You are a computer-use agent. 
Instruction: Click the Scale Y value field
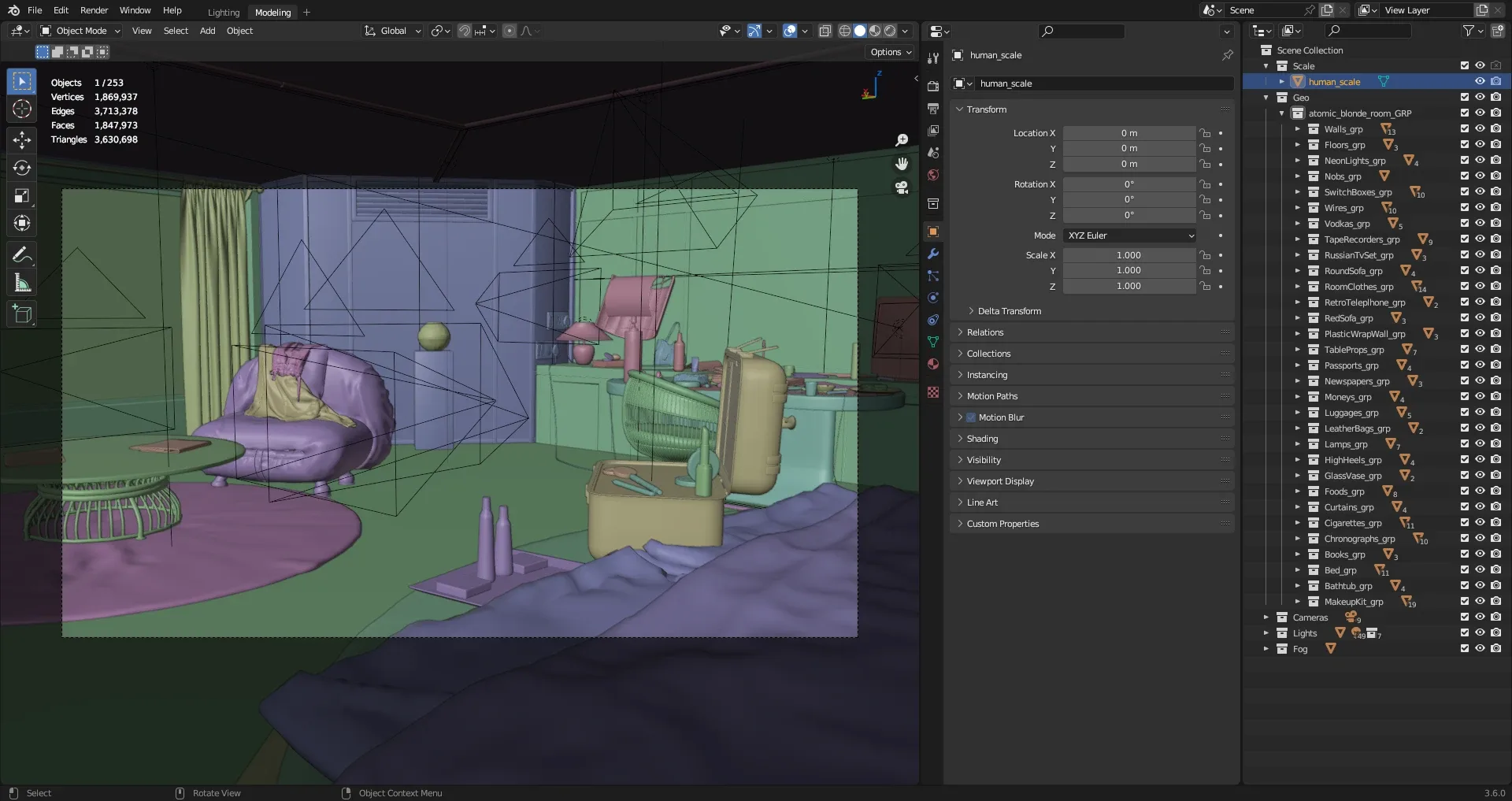click(1129, 270)
